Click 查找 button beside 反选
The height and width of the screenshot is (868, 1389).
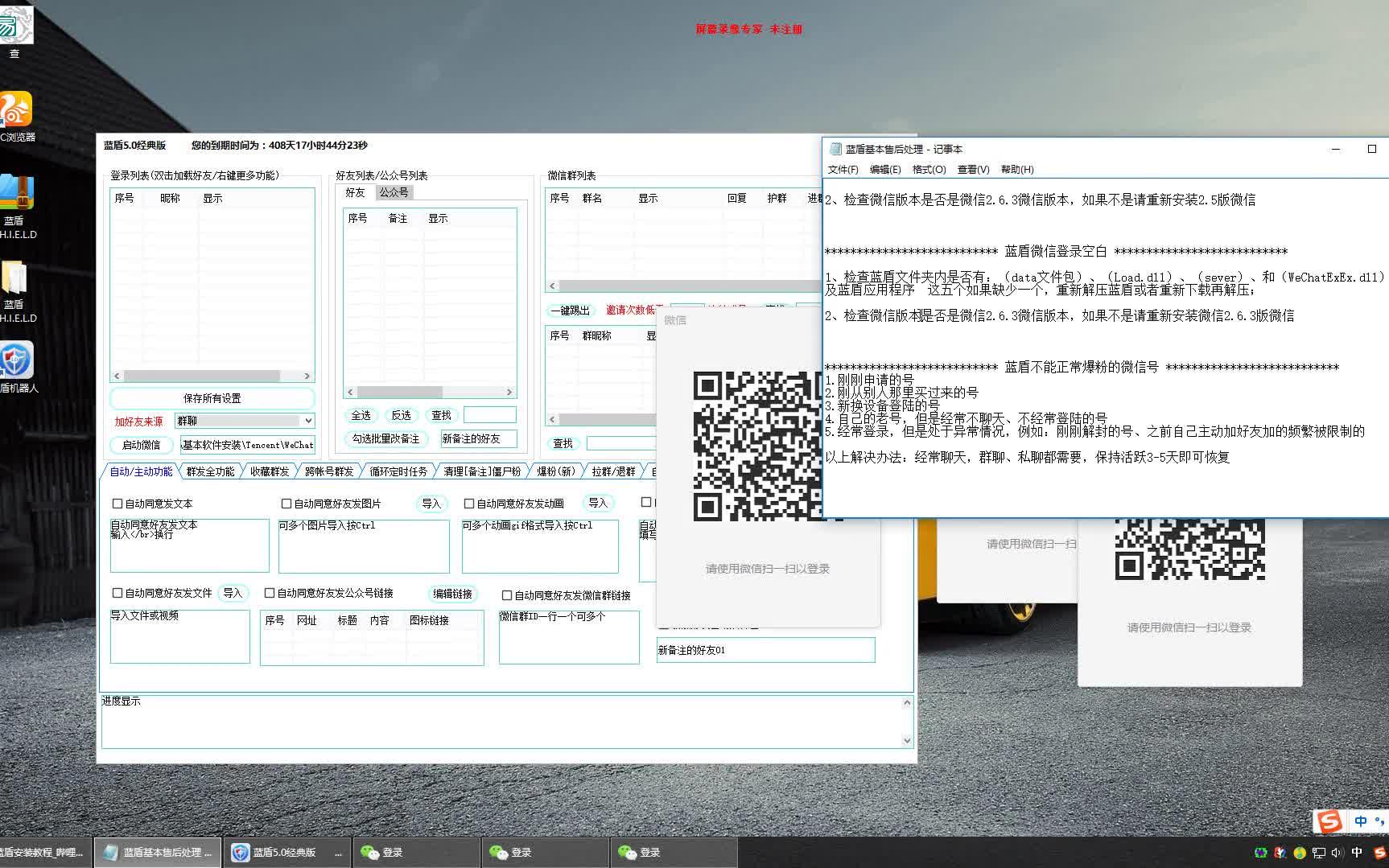pos(441,415)
